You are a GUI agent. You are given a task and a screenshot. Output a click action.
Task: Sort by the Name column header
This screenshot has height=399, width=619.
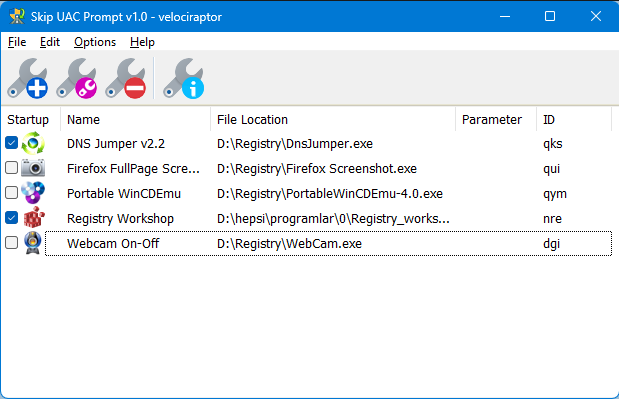(135, 120)
